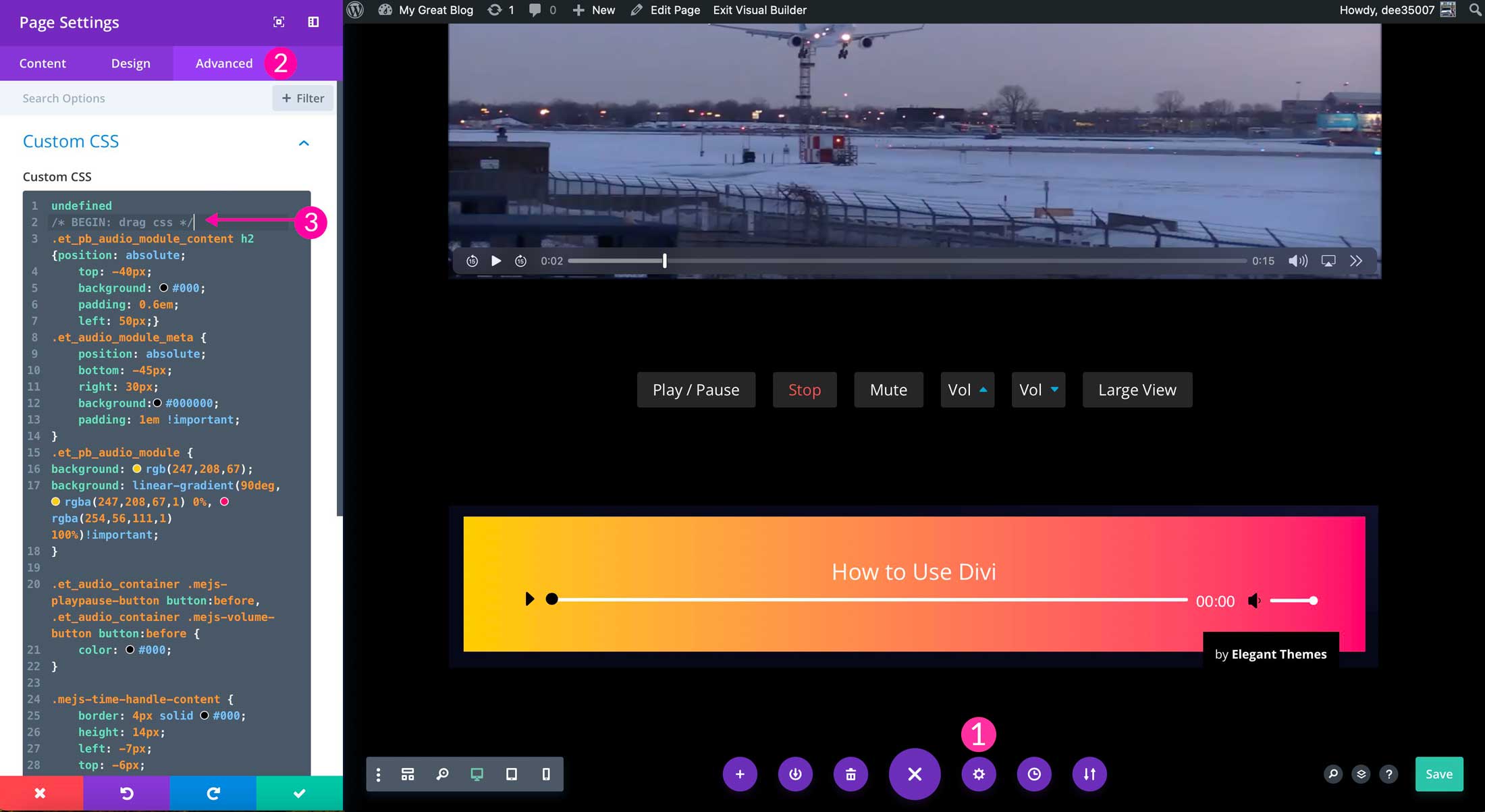Toggle picture-in-picture on the video

tap(1328, 261)
